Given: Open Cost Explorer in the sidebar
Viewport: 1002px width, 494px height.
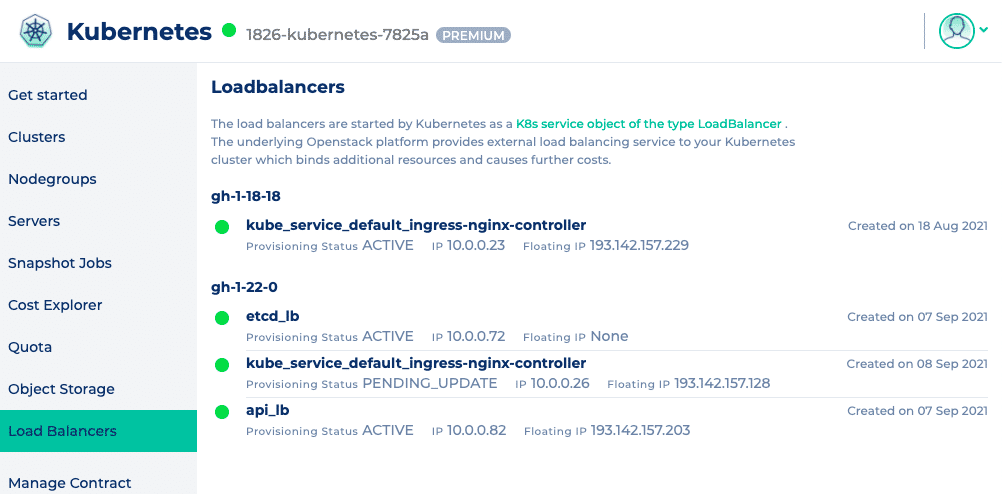Looking at the screenshot, I should point(55,305).
